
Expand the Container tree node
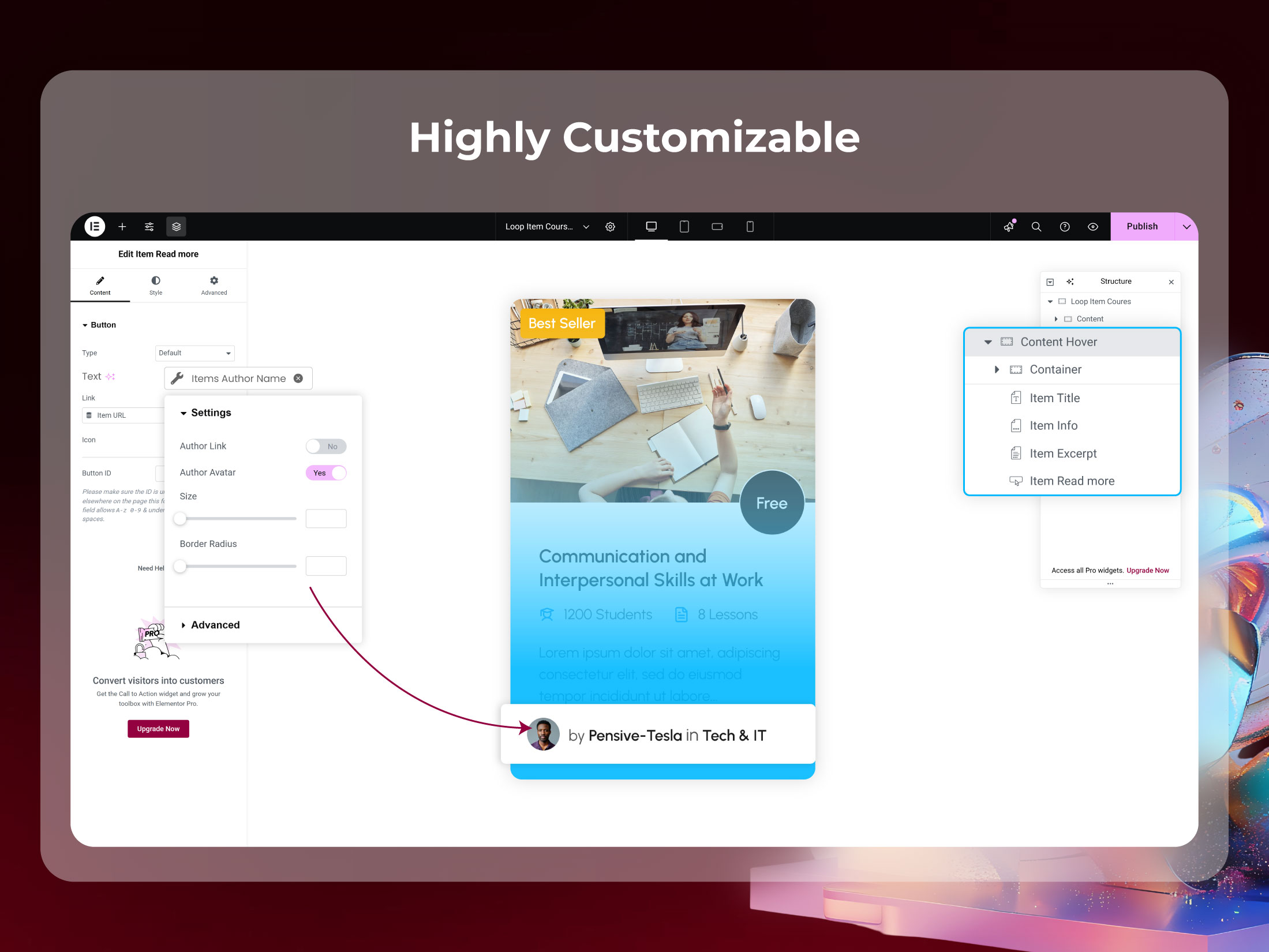(x=997, y=370)
